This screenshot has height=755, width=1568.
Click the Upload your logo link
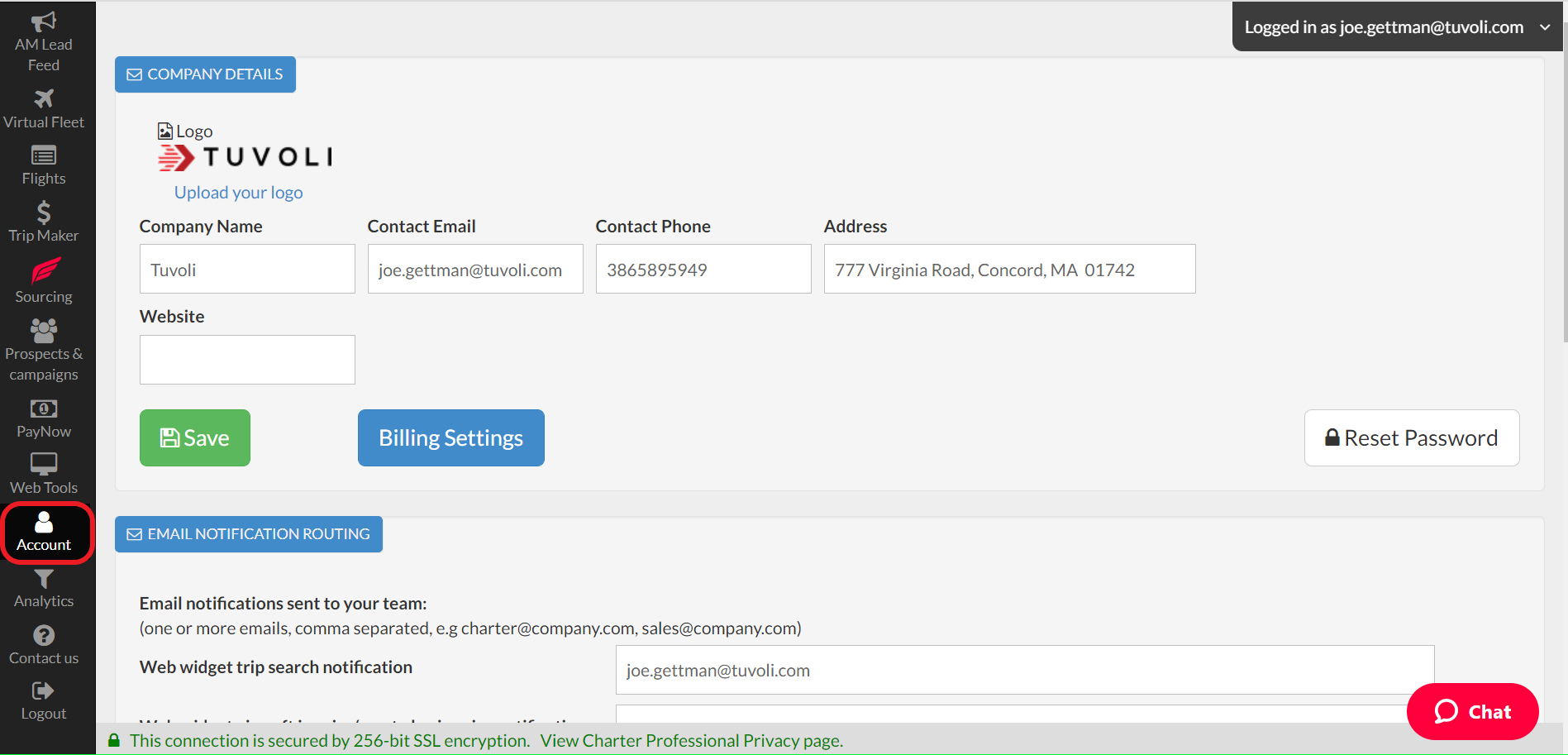click(238, 193)
